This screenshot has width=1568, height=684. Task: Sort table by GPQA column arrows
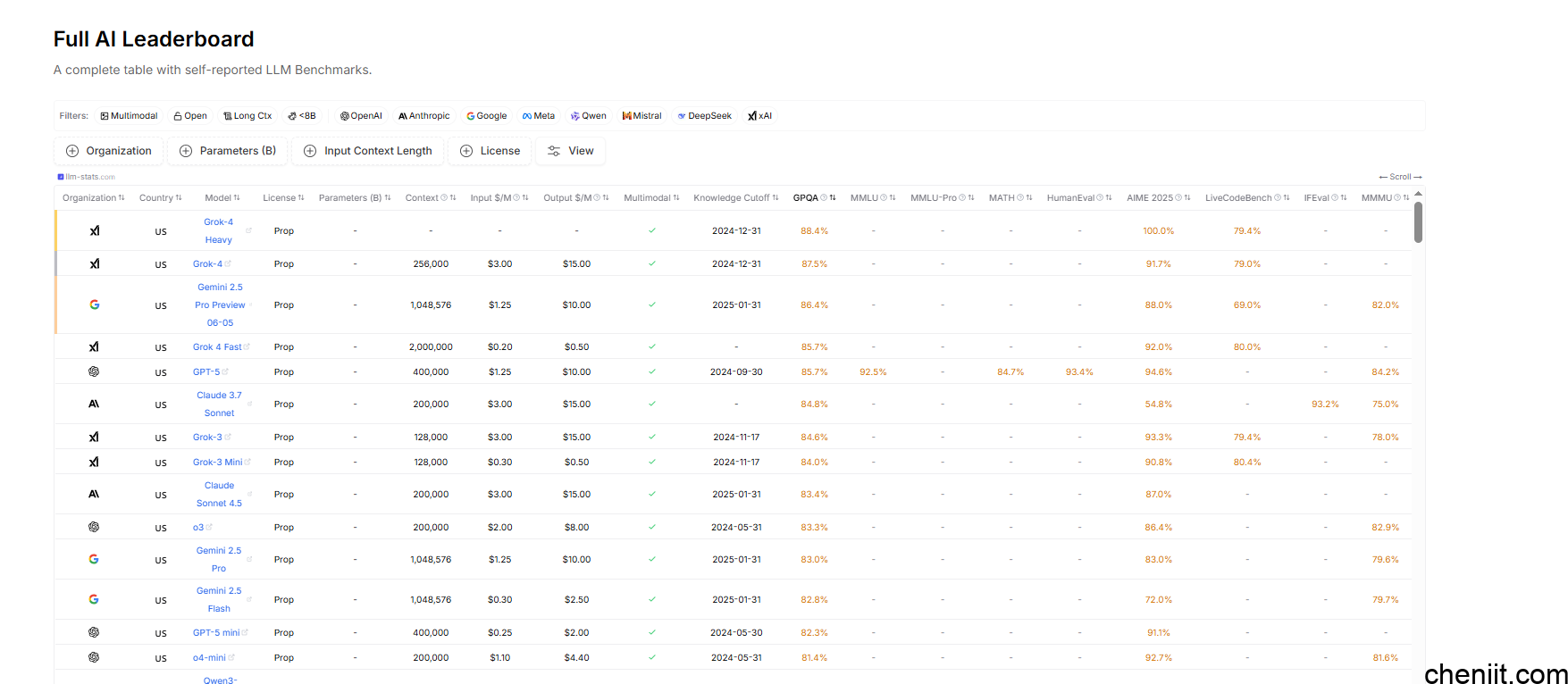tap(833, 198)
